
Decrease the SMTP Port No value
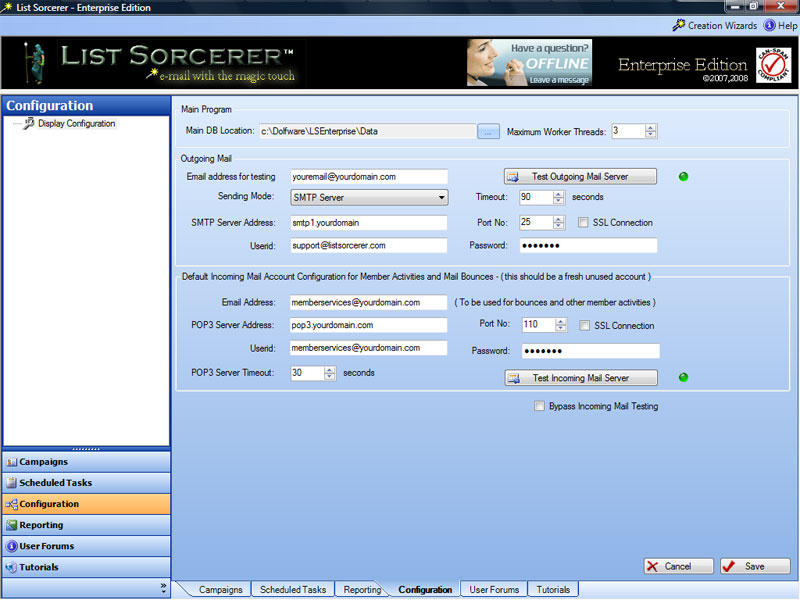pos(559,226)
